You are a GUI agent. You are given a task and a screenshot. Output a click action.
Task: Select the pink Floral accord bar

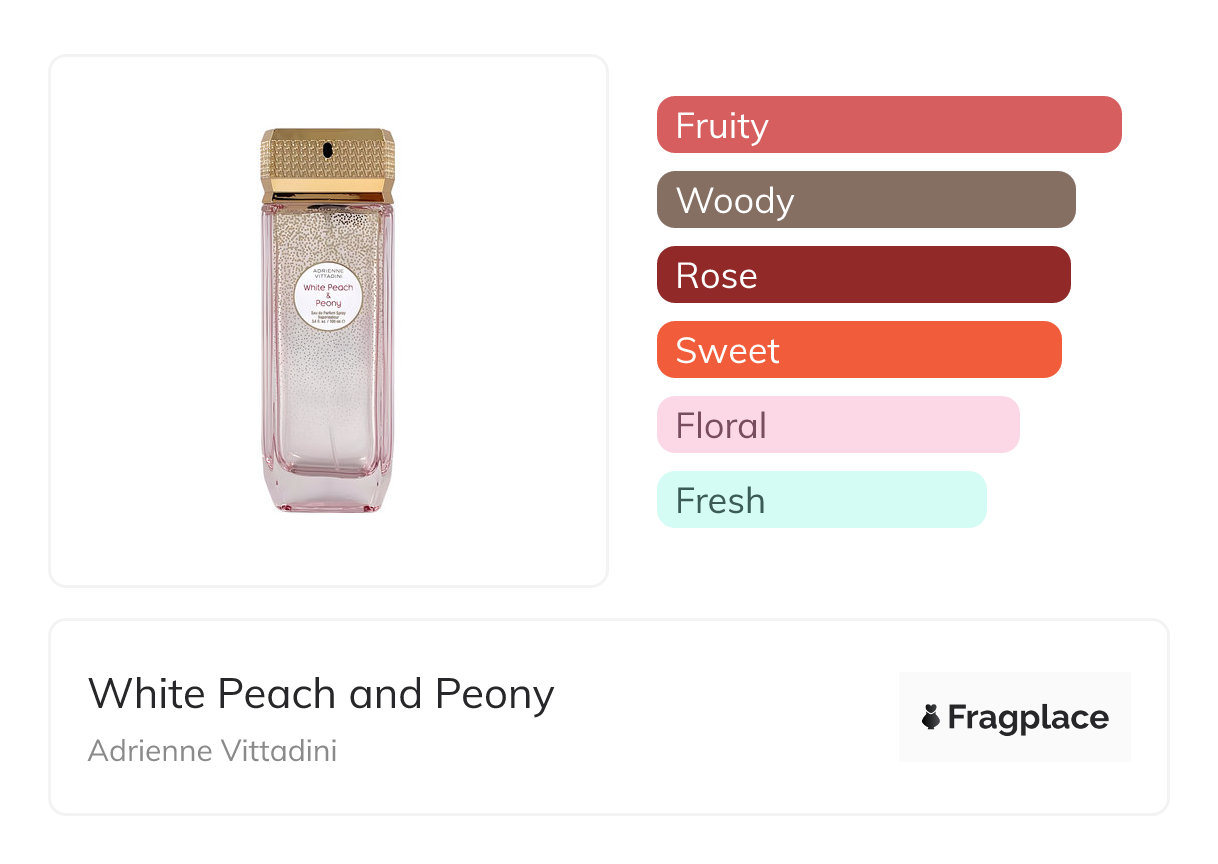[x=838, y=425]
